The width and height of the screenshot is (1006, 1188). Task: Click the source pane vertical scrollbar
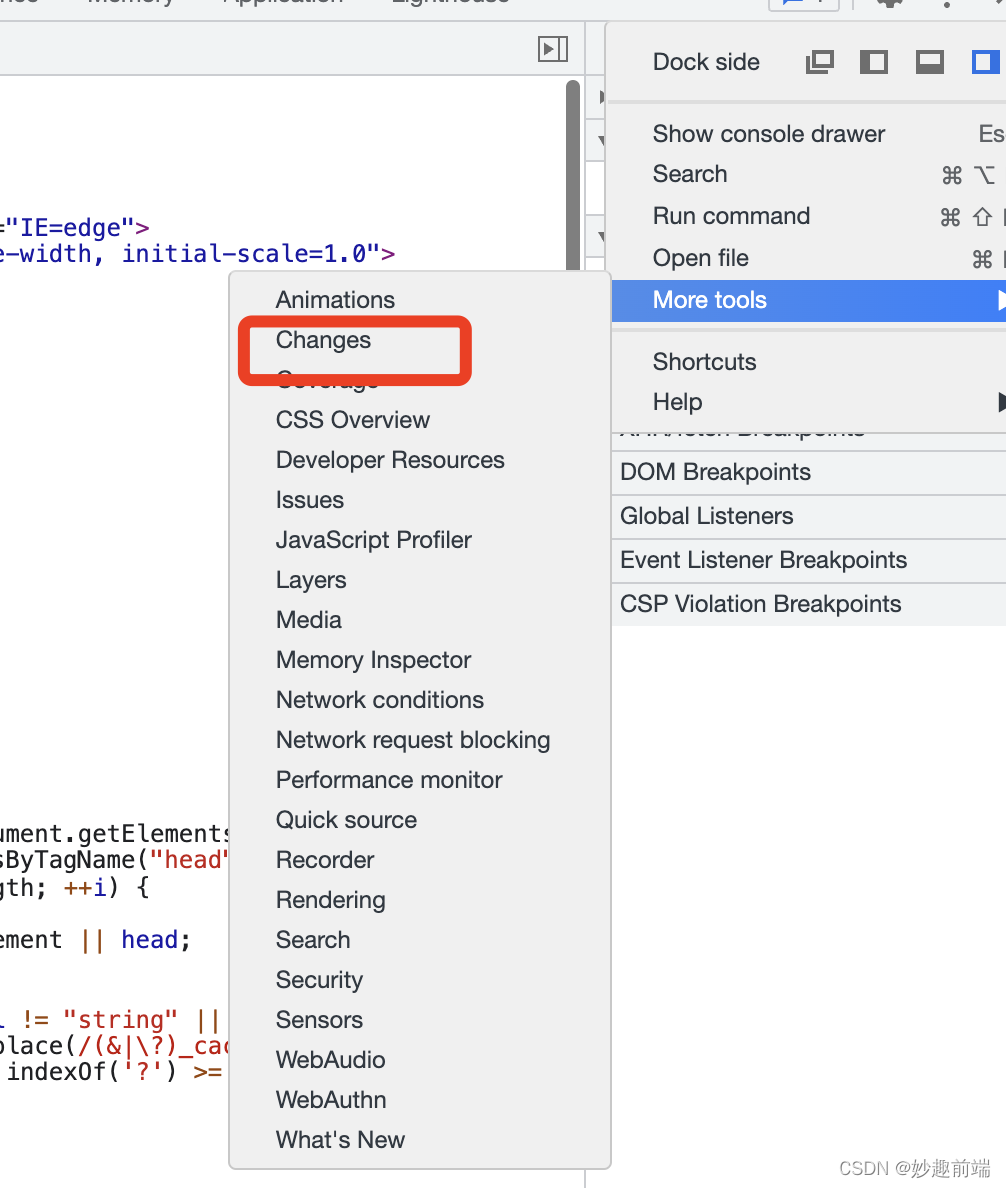[573, 174]
